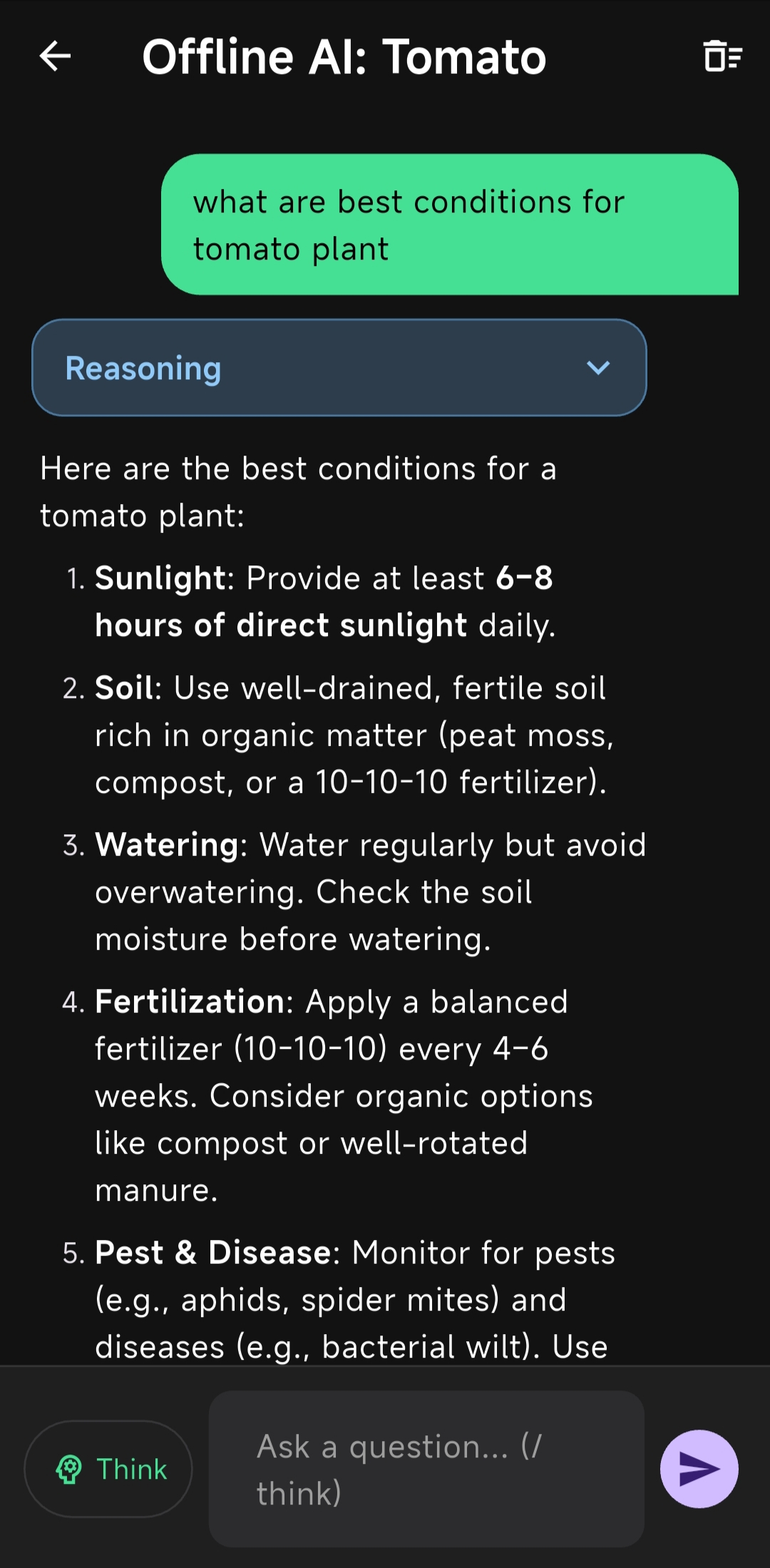
Task: Click the bold 'hours of direct sunlight' text
Action: pos(281,625)
